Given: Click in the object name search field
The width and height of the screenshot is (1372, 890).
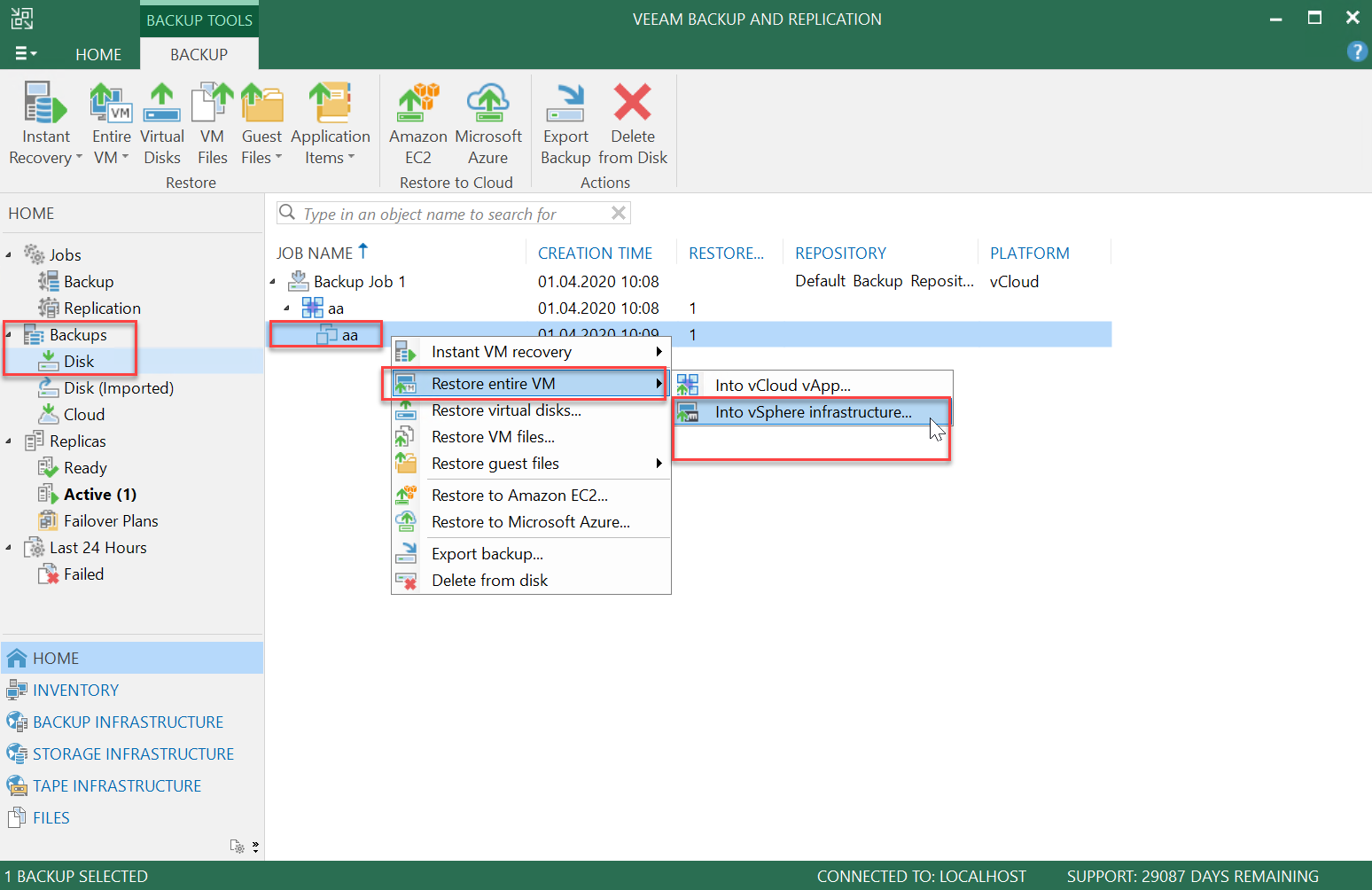Looking at the screenshot, I should pos(454,214).
